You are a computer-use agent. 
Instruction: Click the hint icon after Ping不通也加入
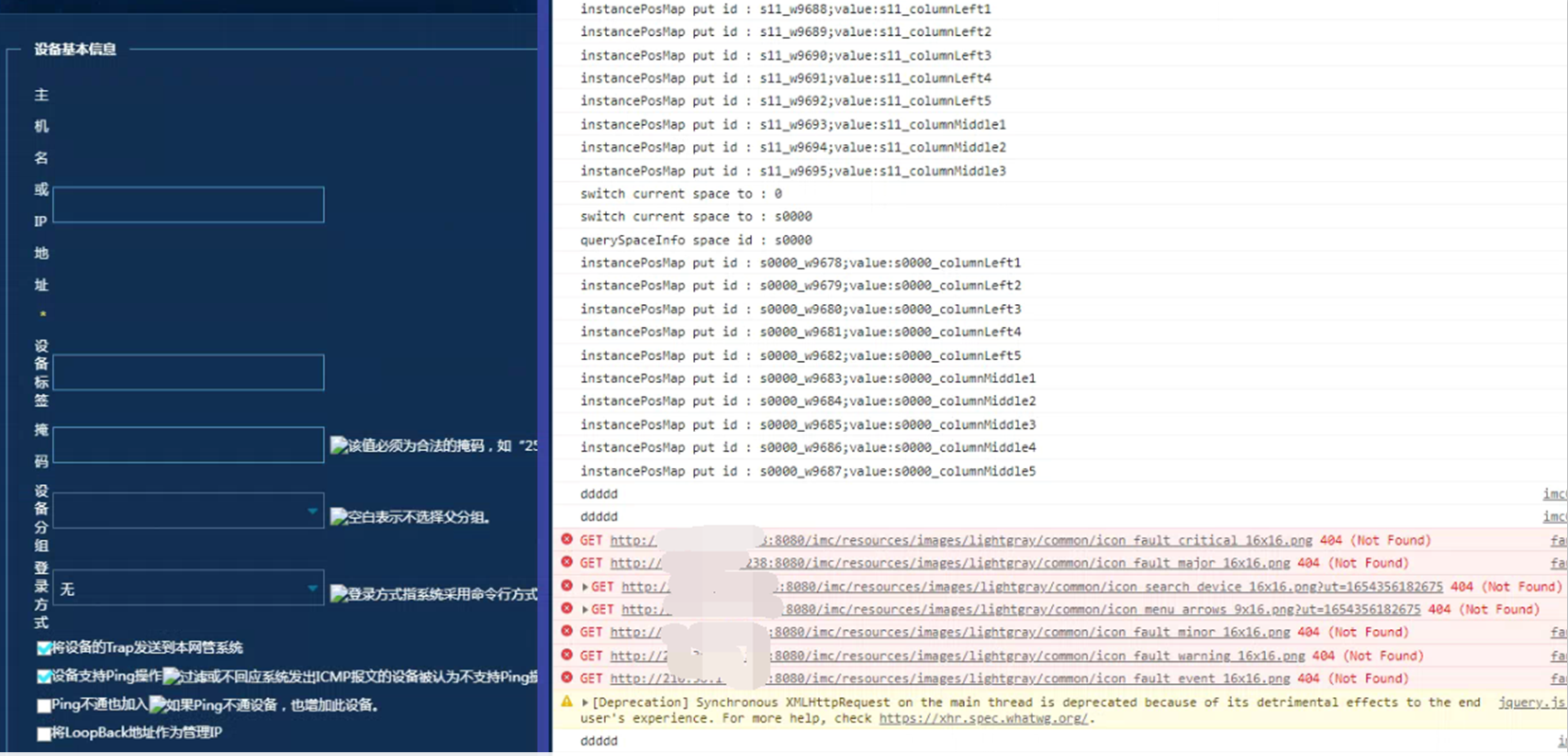pyautogui.click(x=157, y=705)
